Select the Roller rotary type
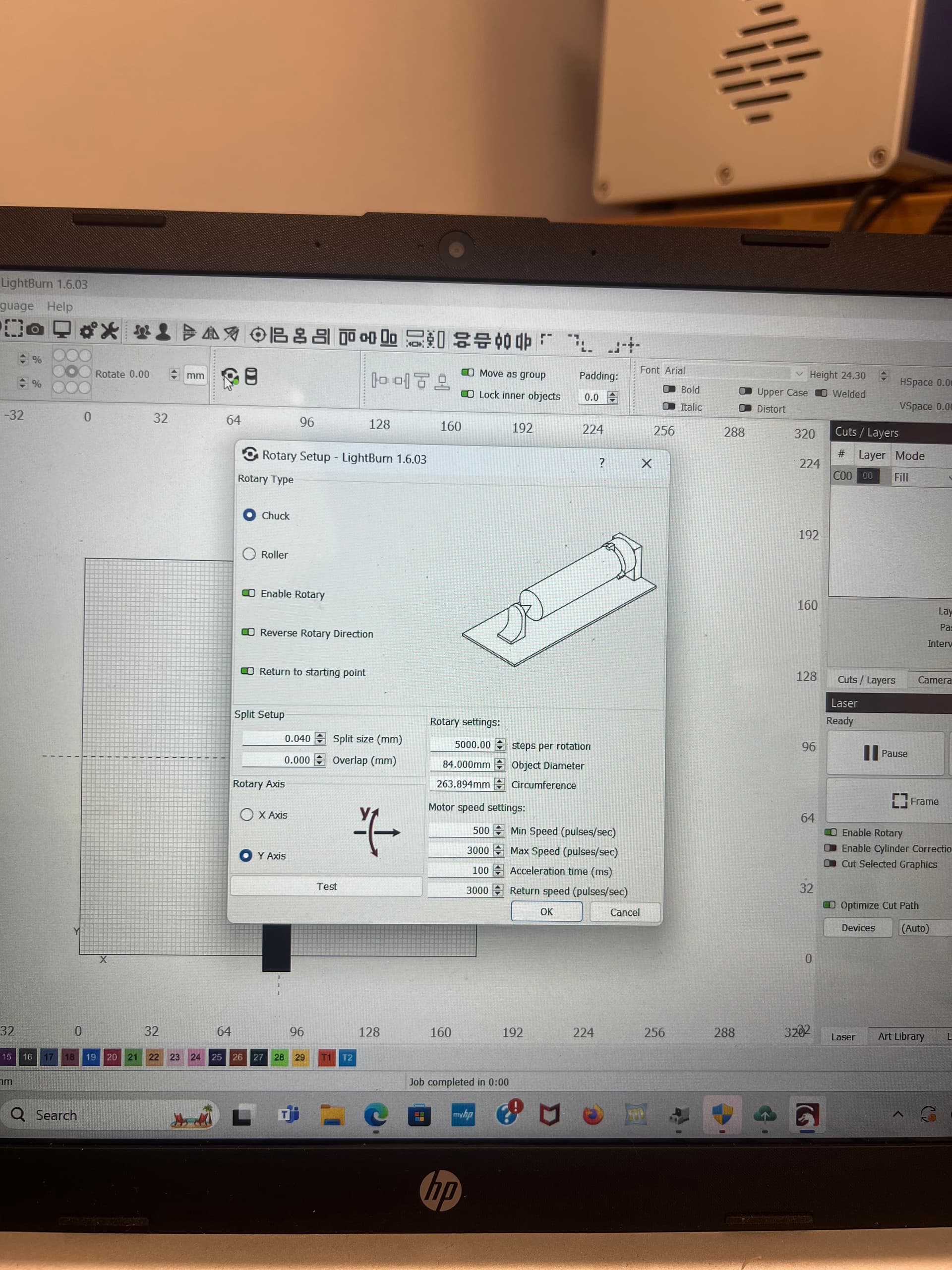Viewport: 952px width, 1270px height. (x=249, y=554)
